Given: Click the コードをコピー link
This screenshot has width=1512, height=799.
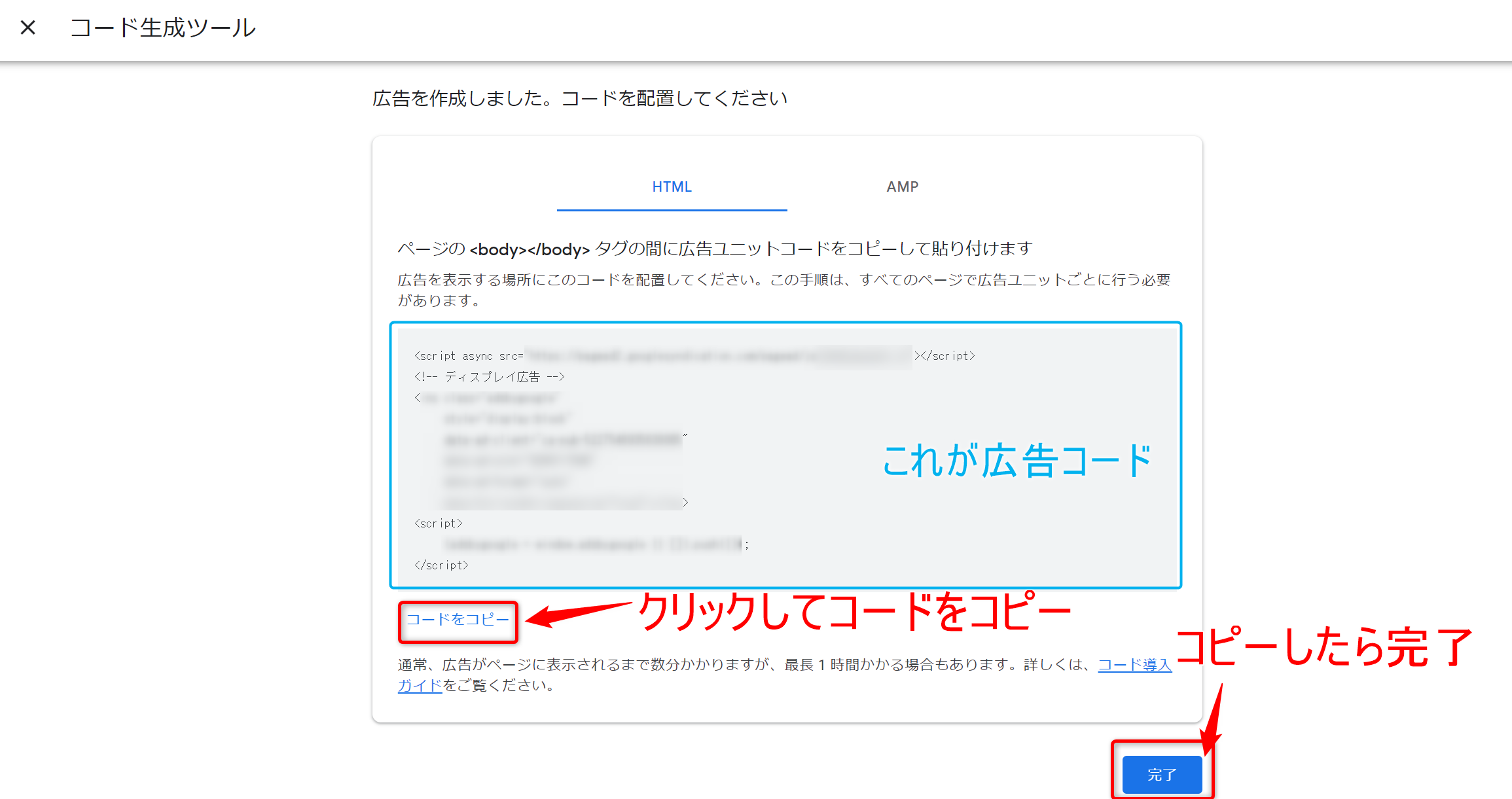Looking at the screenshot, I should (x=458, y=619).
